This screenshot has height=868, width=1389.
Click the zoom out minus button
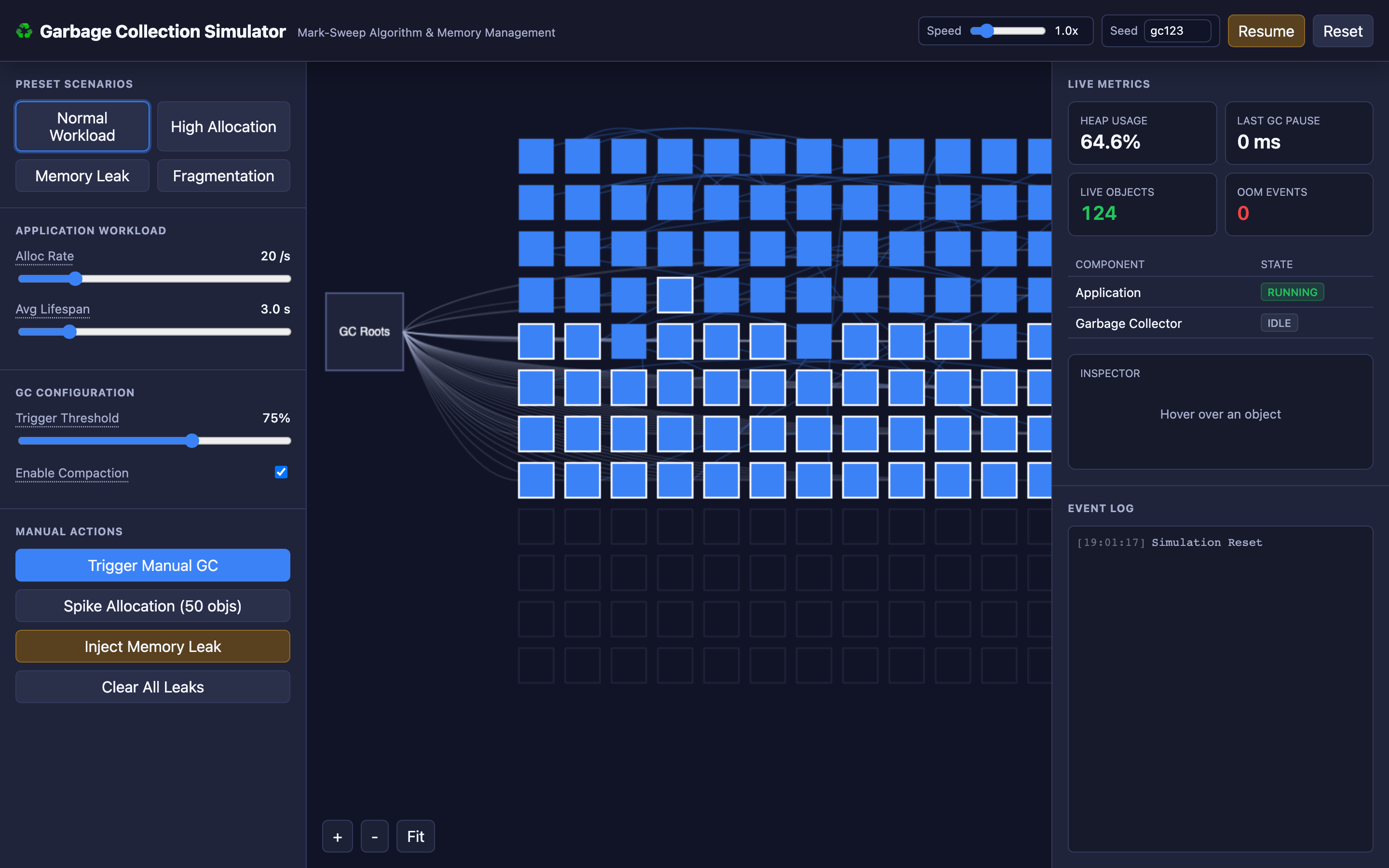click(x=374, y=837)
